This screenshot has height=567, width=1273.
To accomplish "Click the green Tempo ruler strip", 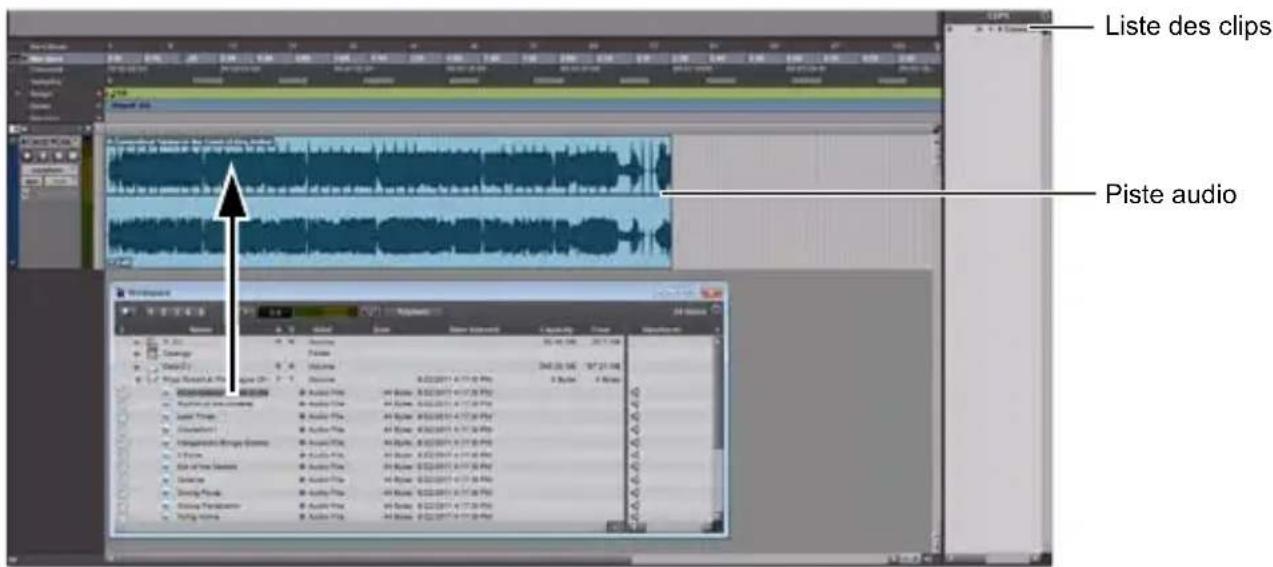I will 523,93.
